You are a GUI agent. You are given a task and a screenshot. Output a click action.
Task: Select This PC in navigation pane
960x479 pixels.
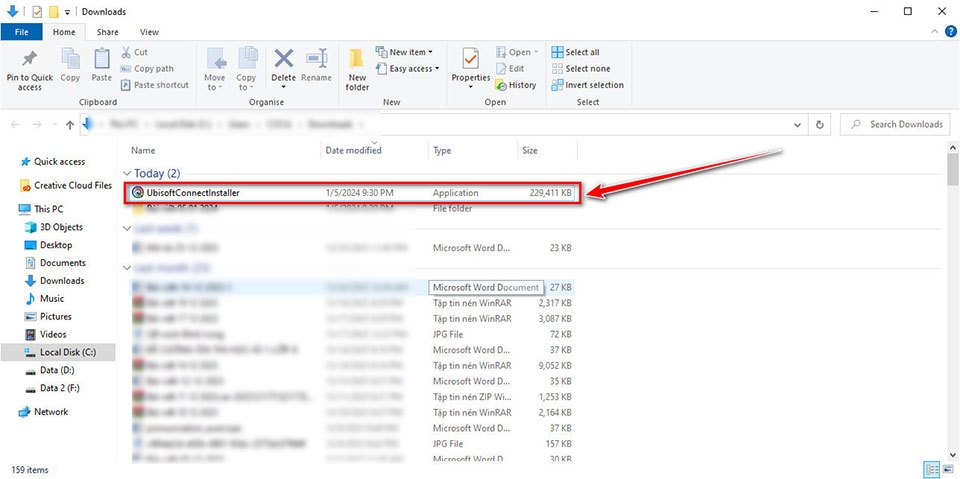41,209
